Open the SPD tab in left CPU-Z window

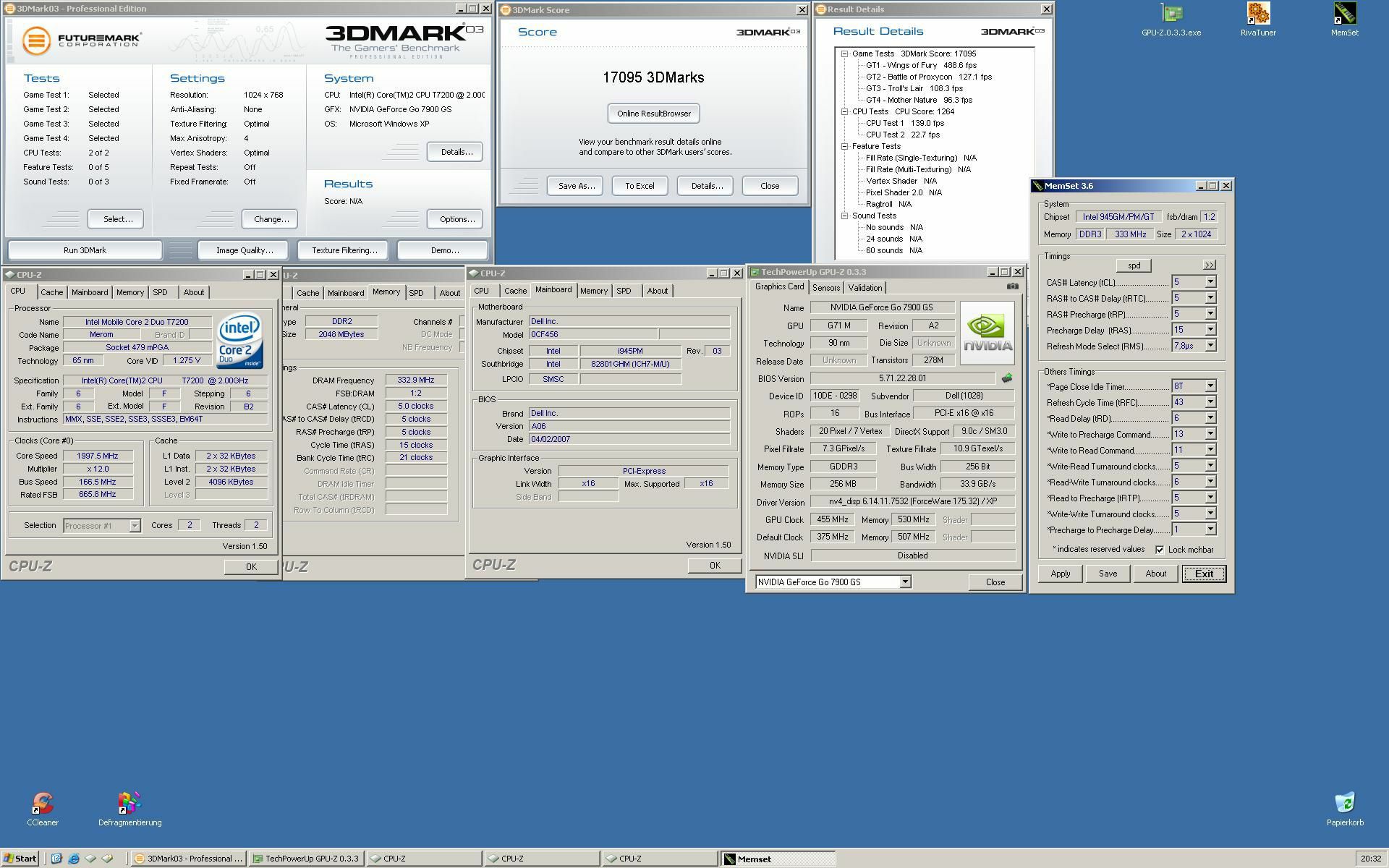pyautogui.click(x=160, y=292)
